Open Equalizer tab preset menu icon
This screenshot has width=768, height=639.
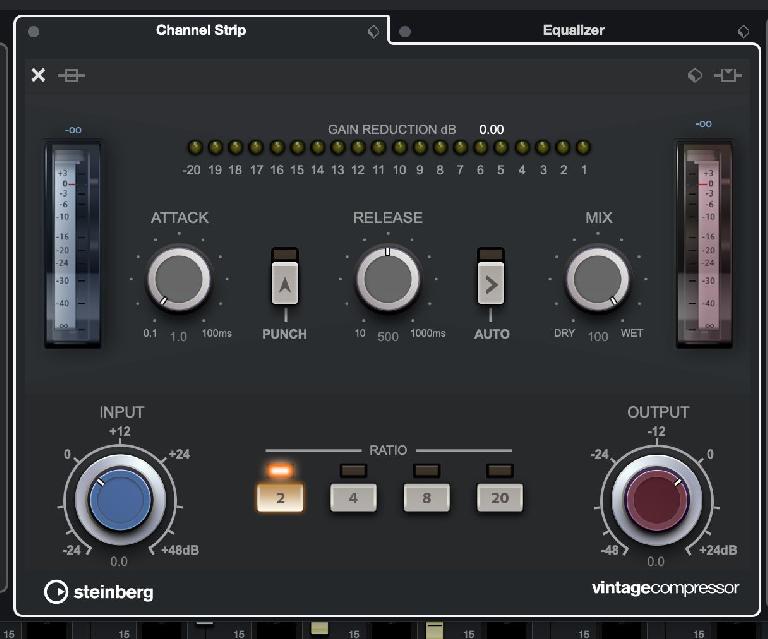[743, 32]
